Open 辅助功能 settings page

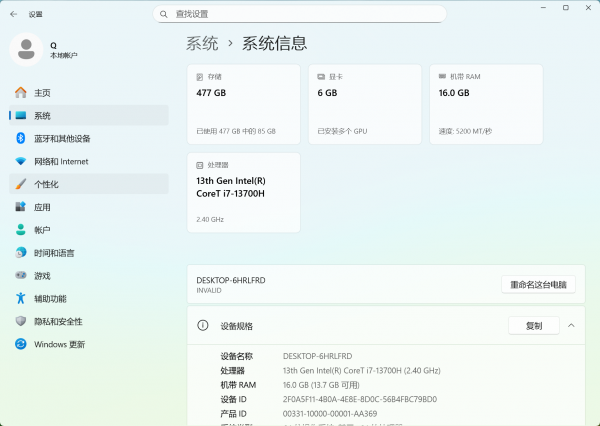pos(89,298)
